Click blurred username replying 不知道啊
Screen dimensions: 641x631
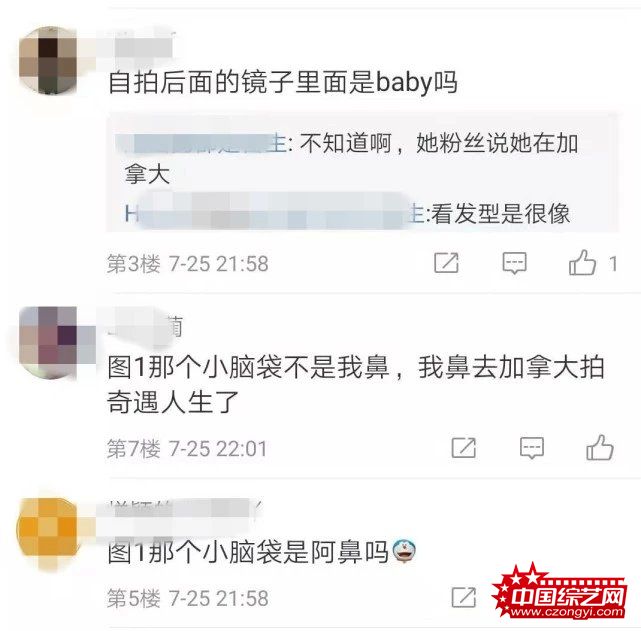202,144
